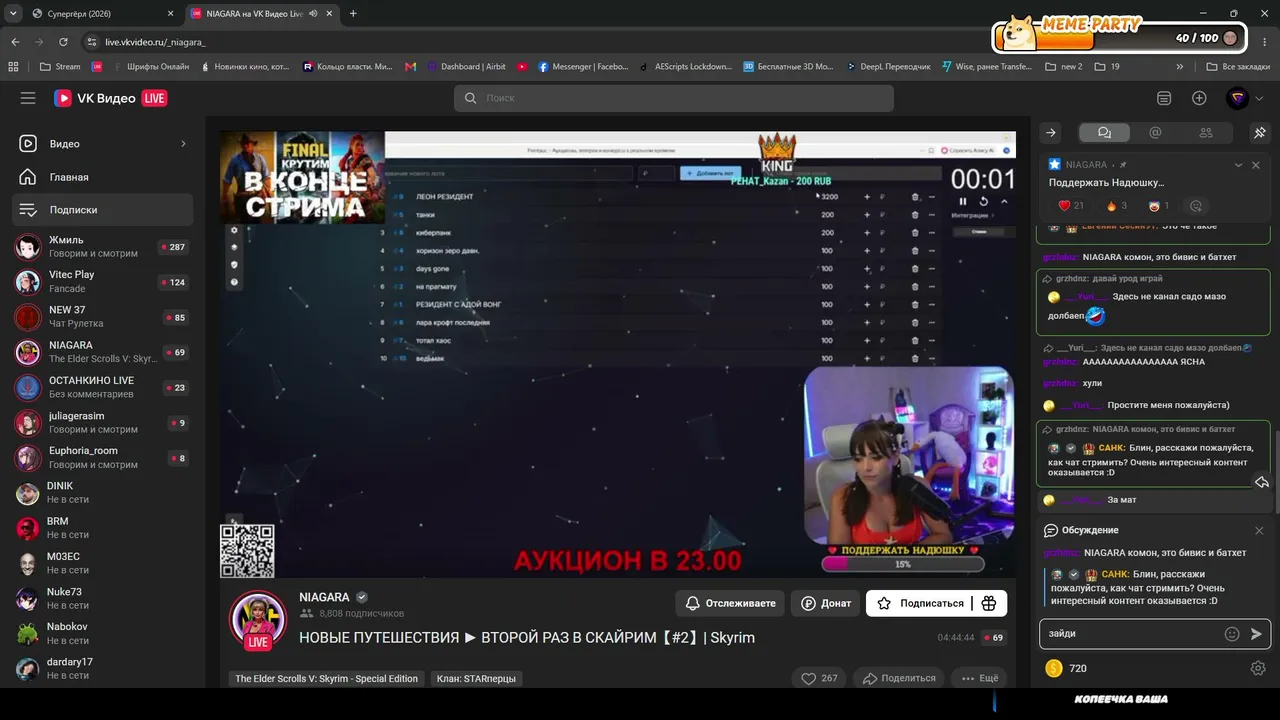Open Nabokov offline channel in sidebar

pyautogui.click(x=103, y=633)
